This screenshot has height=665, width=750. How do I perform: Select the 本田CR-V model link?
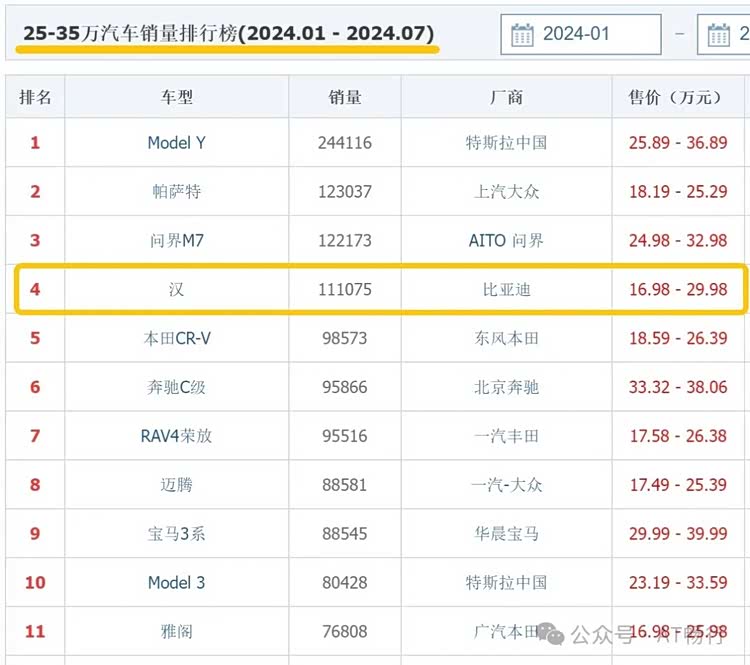[x=176, y=339]
